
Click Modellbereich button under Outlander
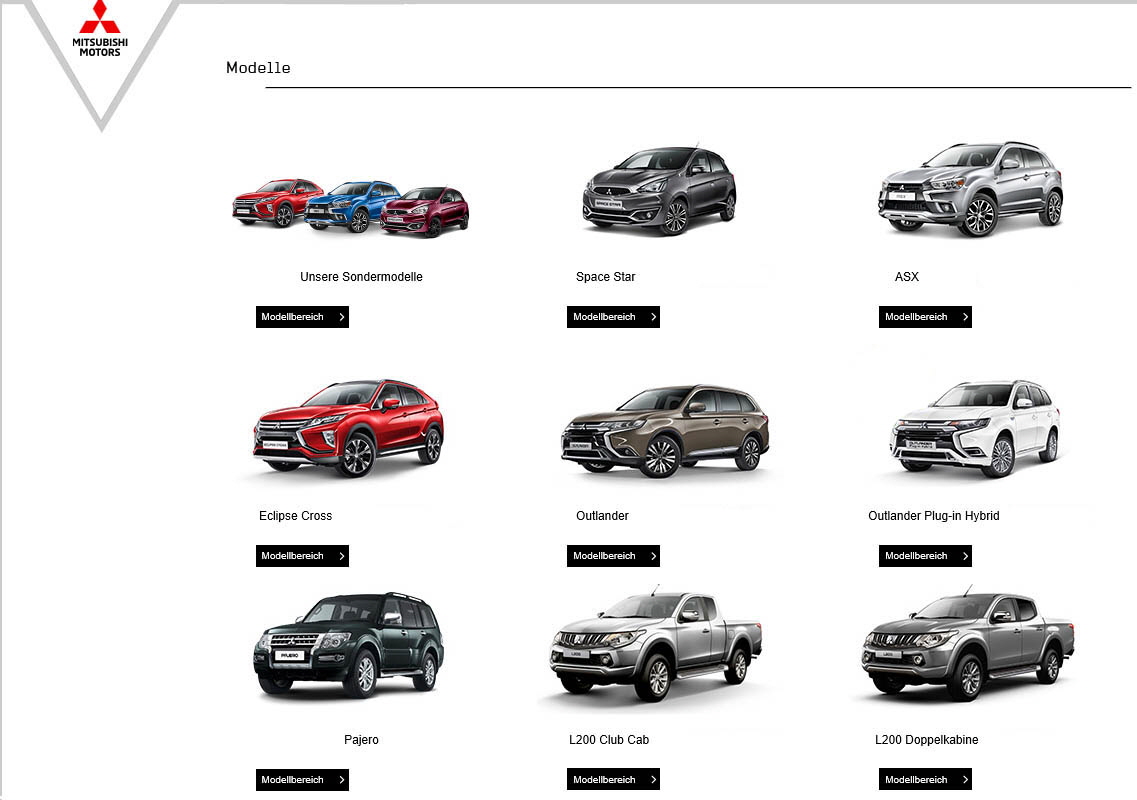(613, 556)
